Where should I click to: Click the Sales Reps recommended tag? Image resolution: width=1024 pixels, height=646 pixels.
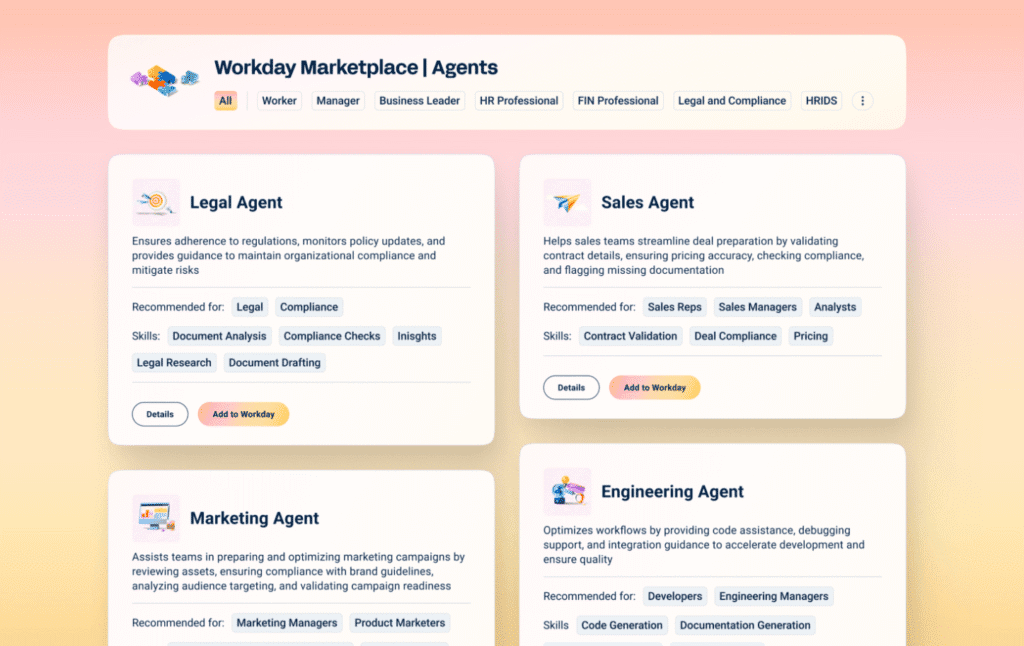(x=675, y=307)
